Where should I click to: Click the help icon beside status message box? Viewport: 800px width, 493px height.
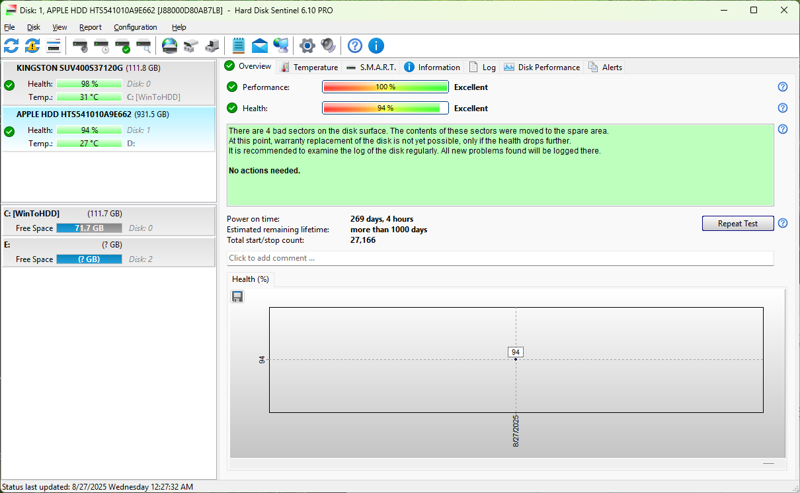pyautogui.click(x=783, y=129)
